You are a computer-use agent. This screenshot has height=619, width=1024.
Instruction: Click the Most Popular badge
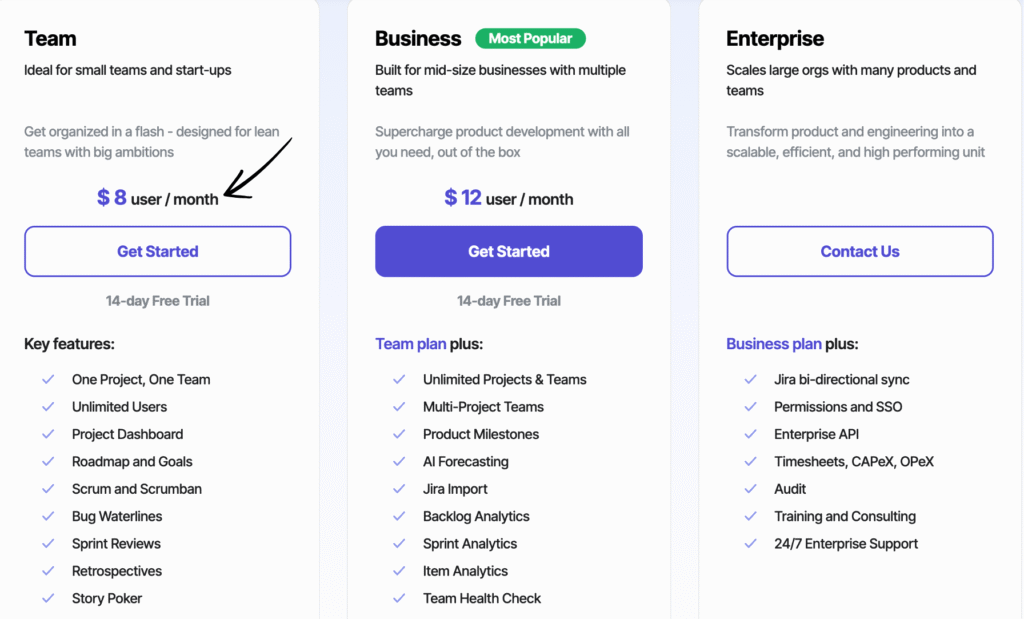pos(530,39)
